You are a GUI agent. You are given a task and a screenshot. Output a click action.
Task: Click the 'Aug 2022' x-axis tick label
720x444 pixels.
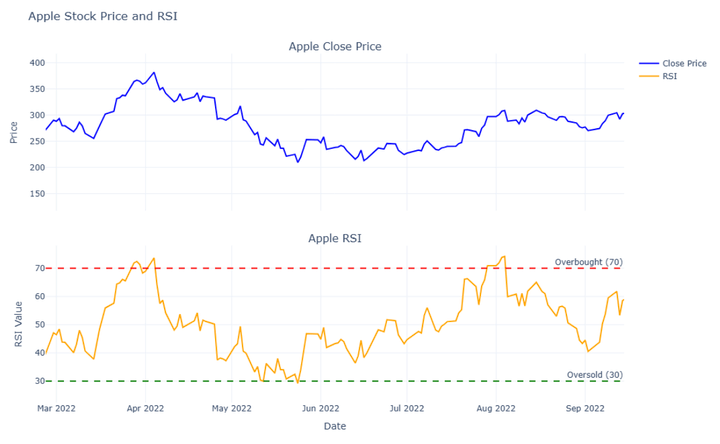click(496, 408)
